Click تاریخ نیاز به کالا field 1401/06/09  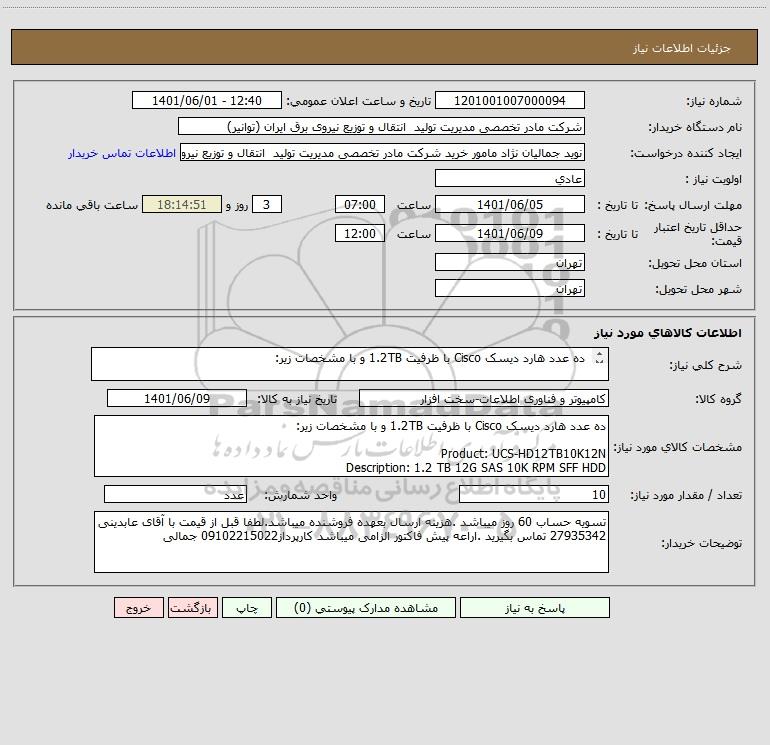177,398
